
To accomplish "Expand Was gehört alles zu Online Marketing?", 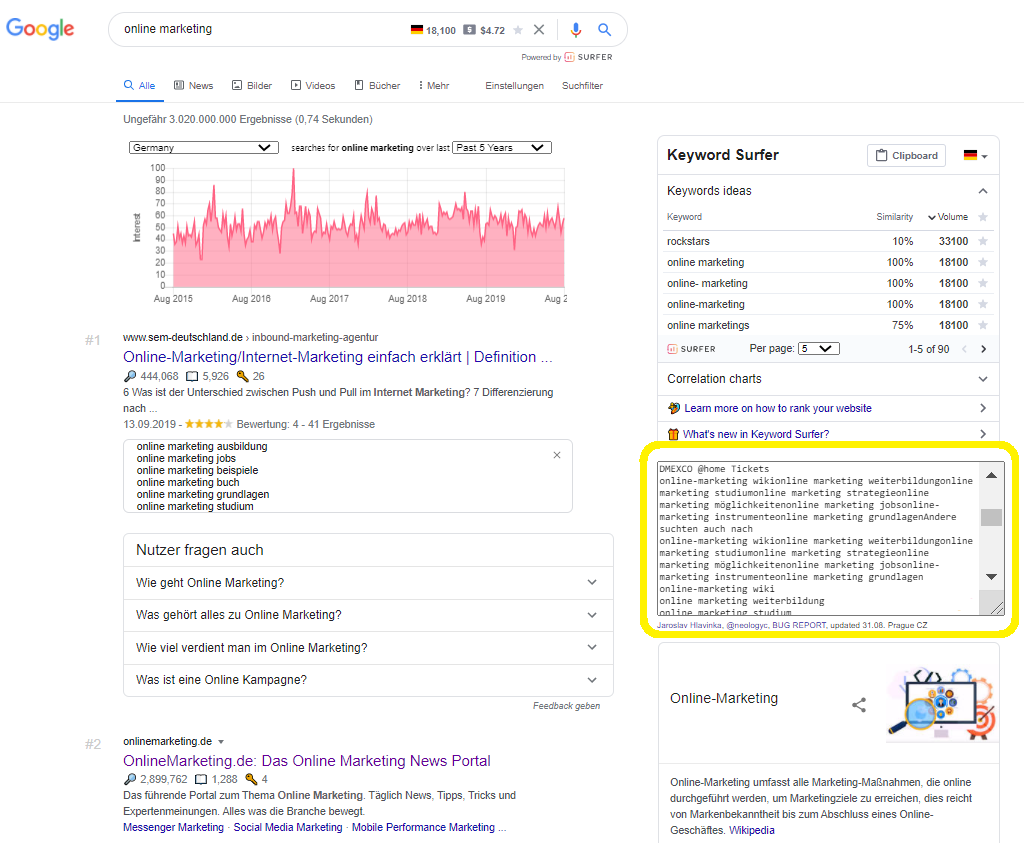I will [368, 615].
